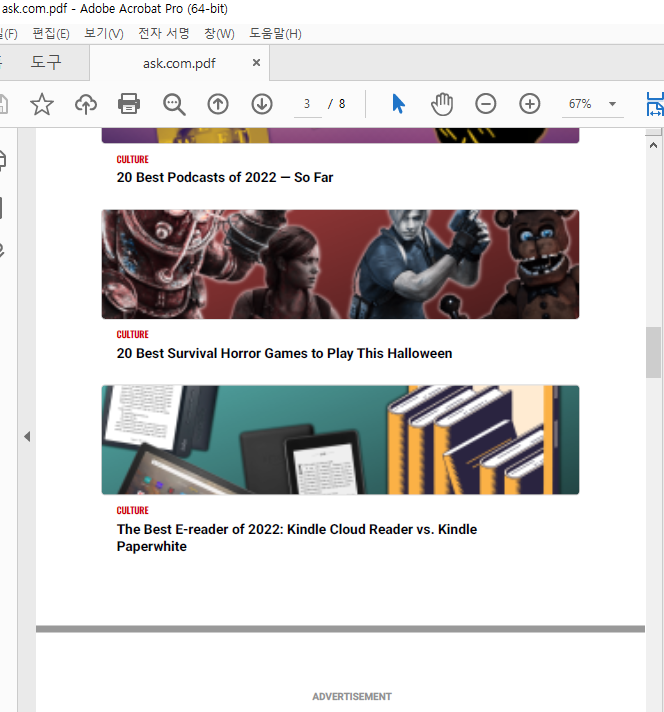
Task: Zoom out with the minus button
Action: click(x=486, y=104)
